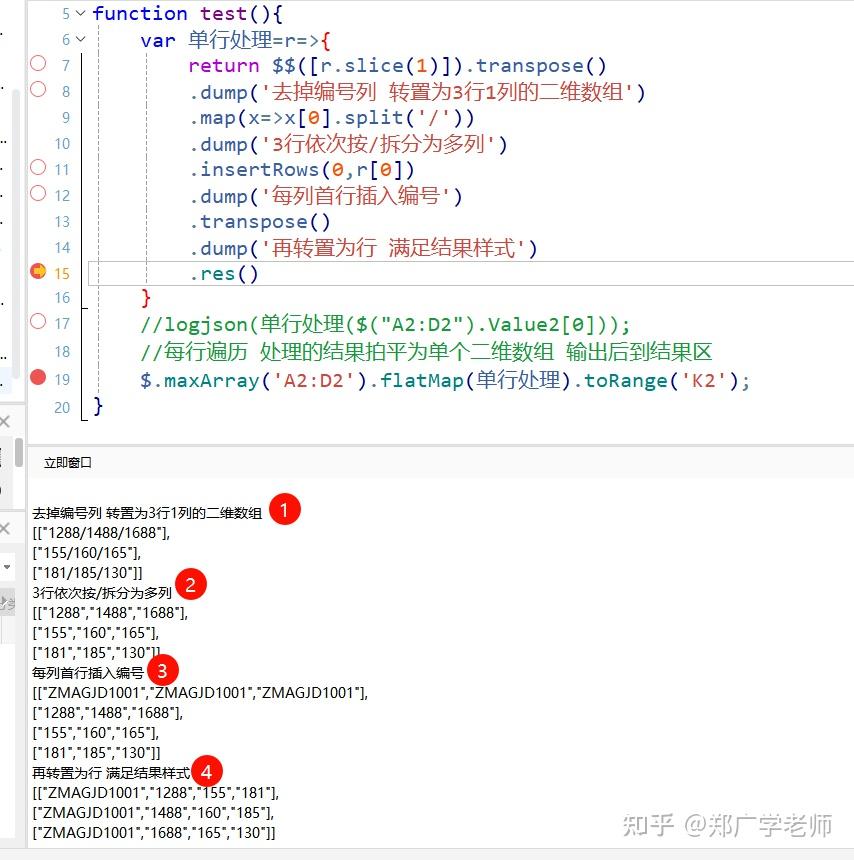Image resolution: width=854 pixels, height=860 pixels.
Task: Click the upper × icon in the left sidebar
Action: [6, 422]
